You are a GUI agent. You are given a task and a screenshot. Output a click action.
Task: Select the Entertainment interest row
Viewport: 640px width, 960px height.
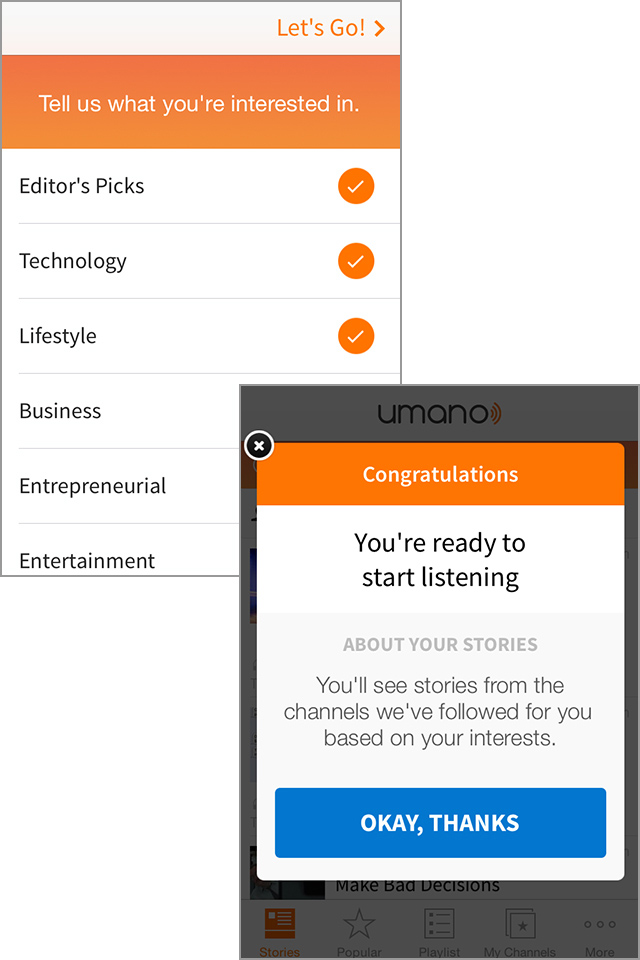[x=120, y=560]
